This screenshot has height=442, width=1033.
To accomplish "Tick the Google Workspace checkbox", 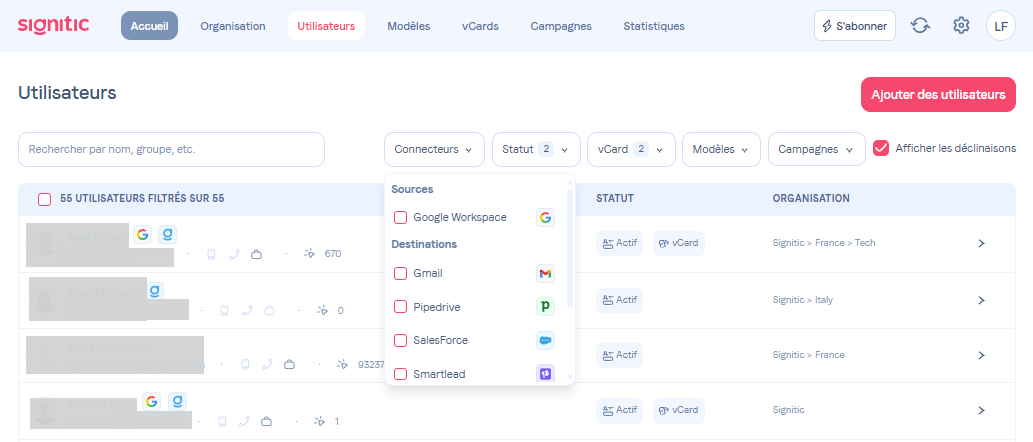I will (400, 217).
